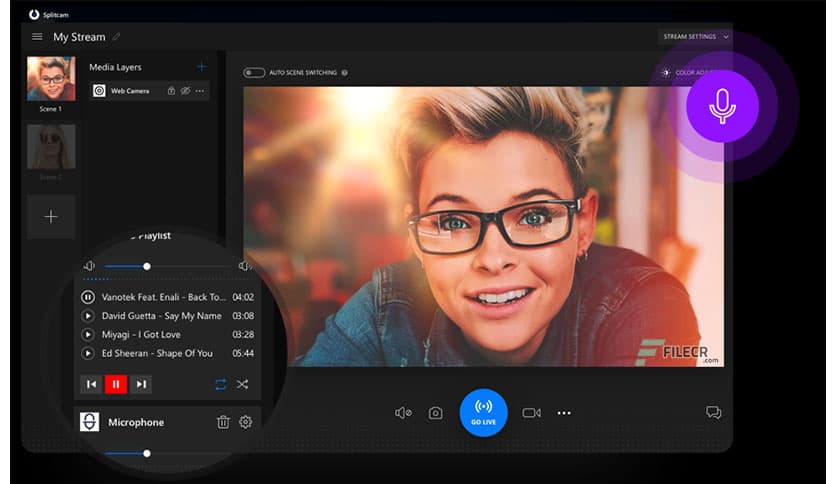Toggle Auto Scene Switching switch
This screenshot has width=836, height=484.
(x=254, y=72)
